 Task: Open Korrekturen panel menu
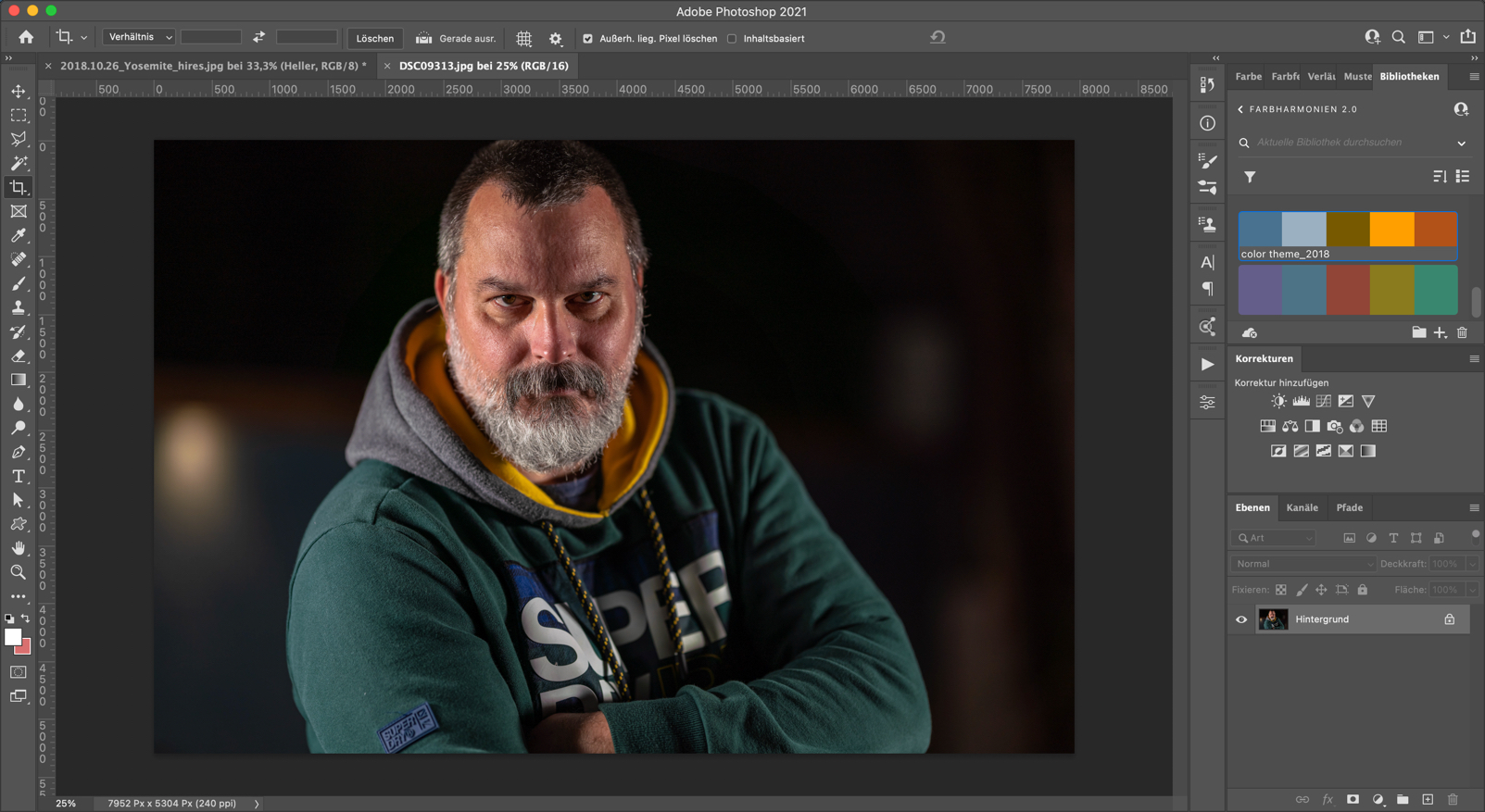pos(1474,359)
